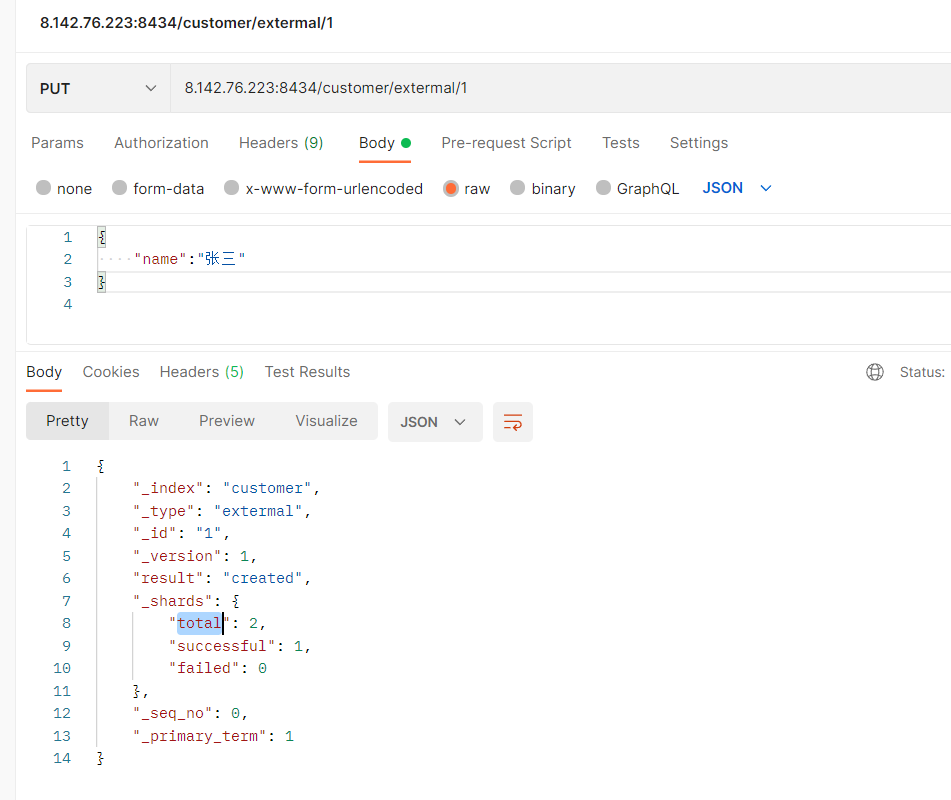951x800 pixels.
Task: Click the "_shards" key in response
Action: pos(173,601)
